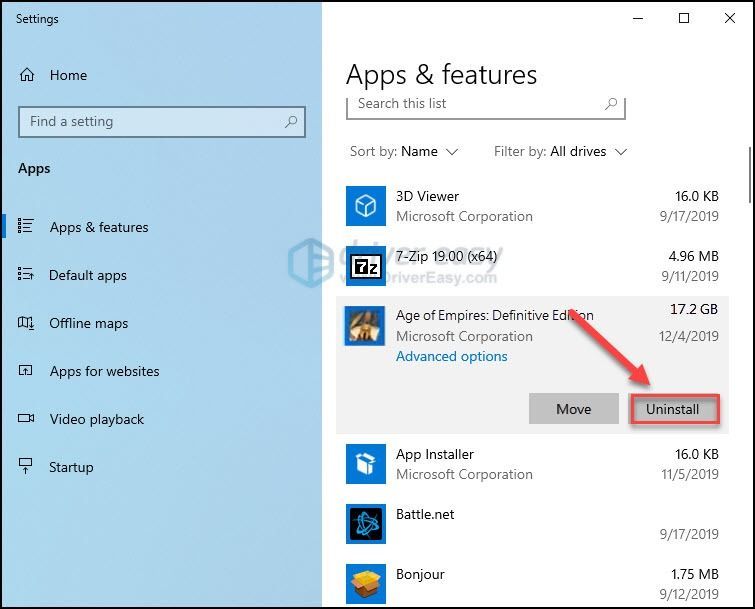Click the 1.75 MB size value

tap(694, 574)
